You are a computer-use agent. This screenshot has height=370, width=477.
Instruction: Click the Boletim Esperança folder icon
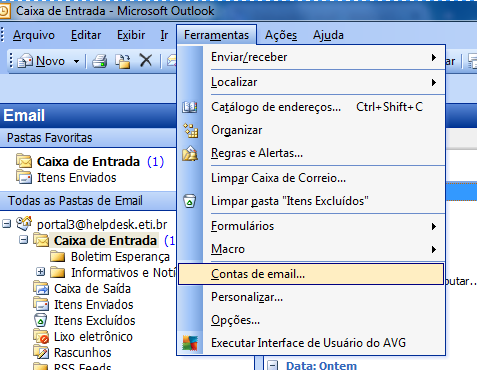(x=58, y=257)
